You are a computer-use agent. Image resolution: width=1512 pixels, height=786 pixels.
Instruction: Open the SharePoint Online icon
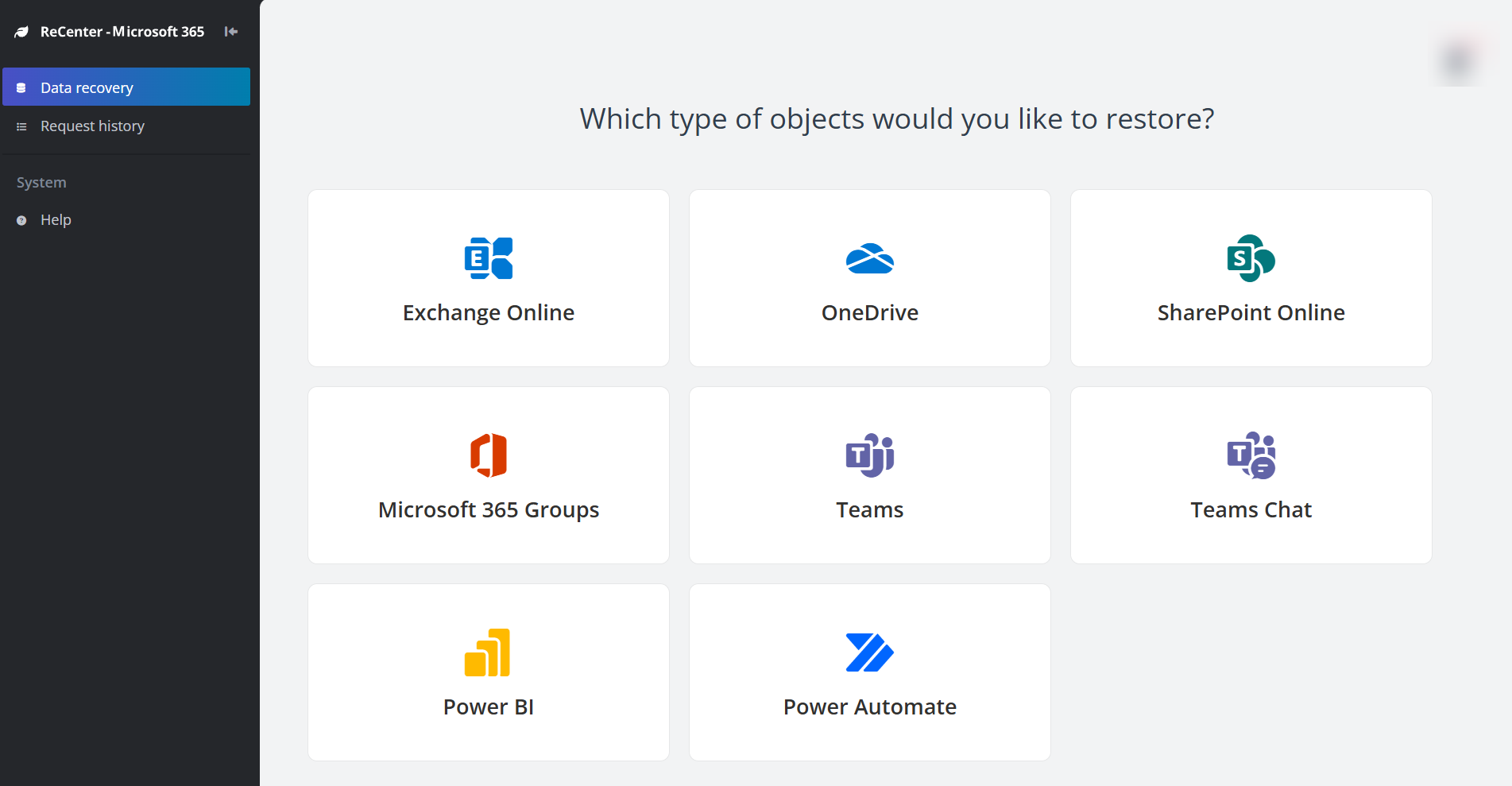[1251, 257]
